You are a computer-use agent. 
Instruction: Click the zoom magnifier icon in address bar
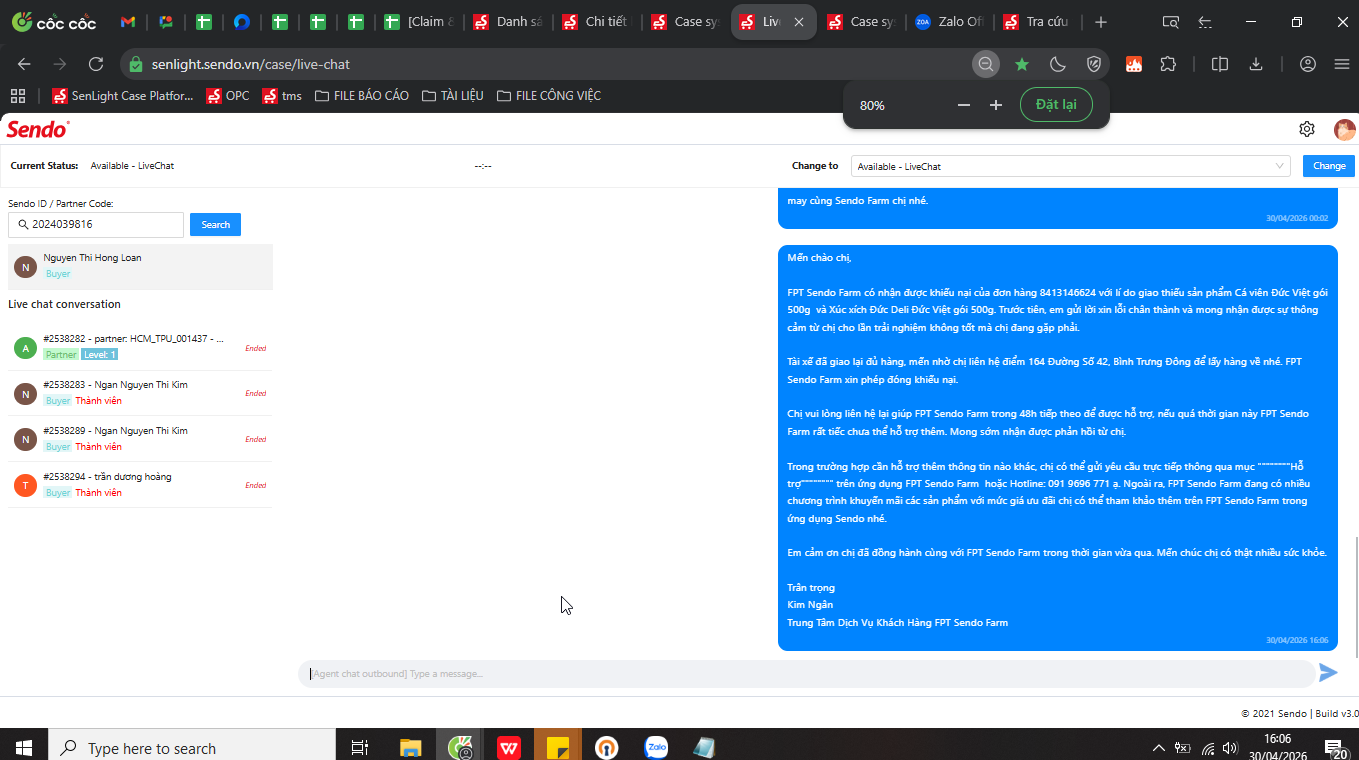(x=986, y=64)
